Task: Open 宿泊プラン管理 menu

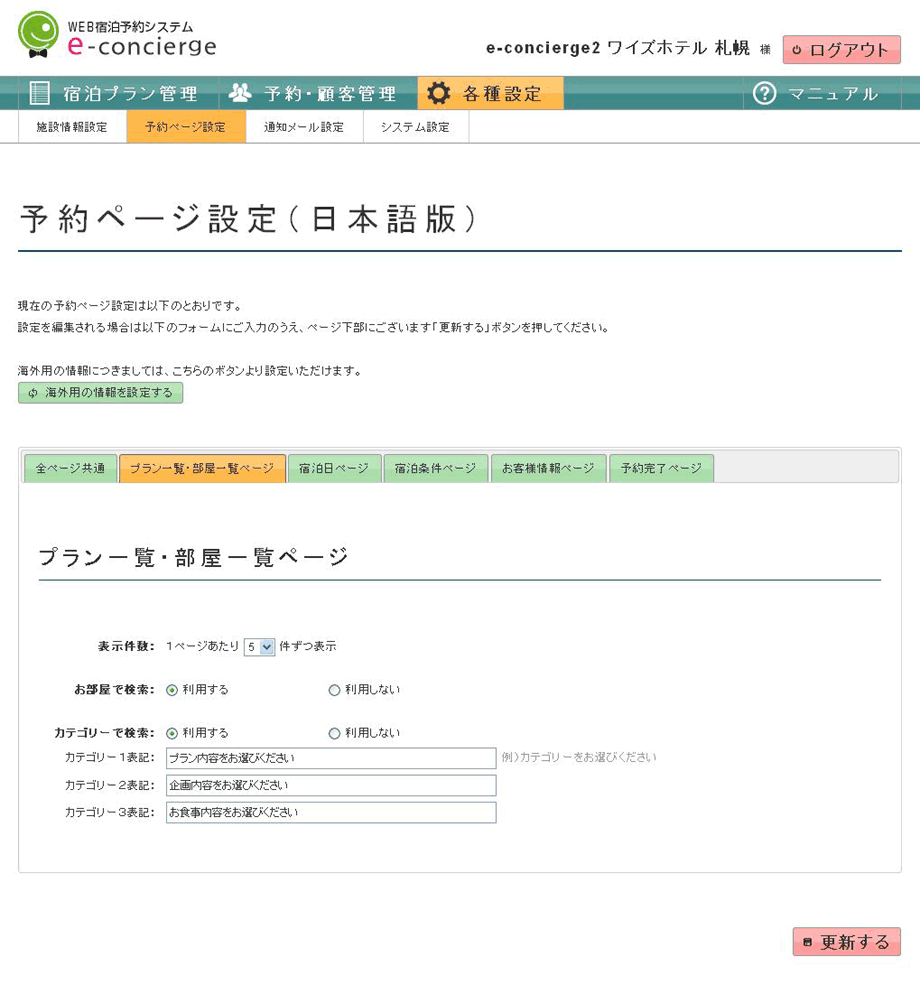Action: point(117,93)
